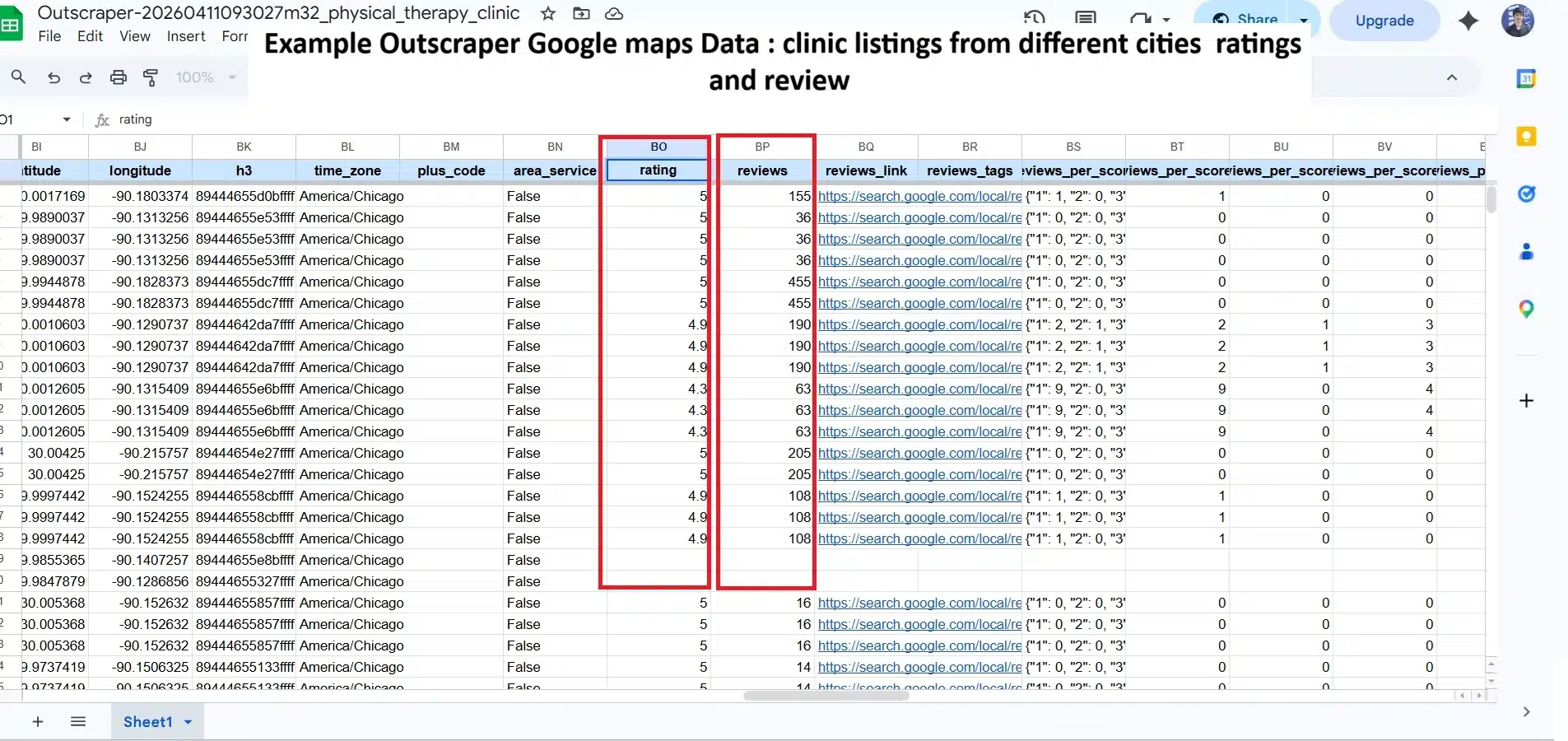
Task: Select the Paint format tool
Action: 151,77
